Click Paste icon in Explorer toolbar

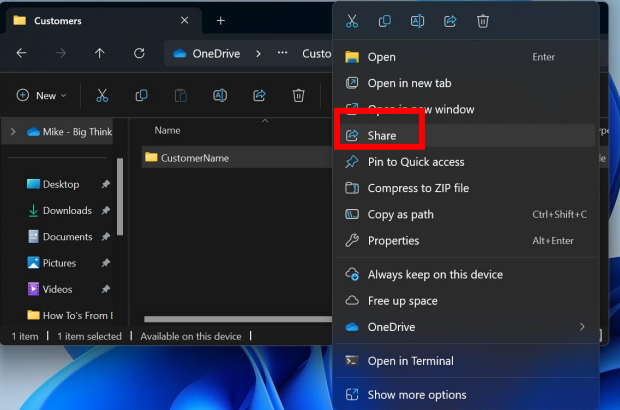pyautogui.click(x=181, y=95)
